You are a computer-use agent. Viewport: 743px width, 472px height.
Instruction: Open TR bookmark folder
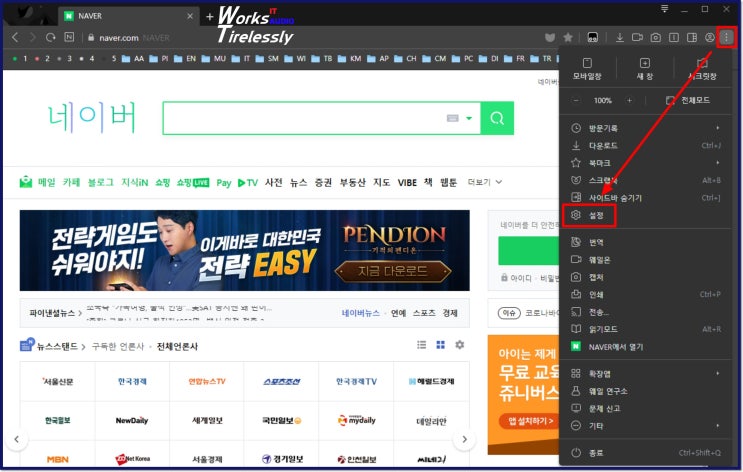(x=541, y=59)
